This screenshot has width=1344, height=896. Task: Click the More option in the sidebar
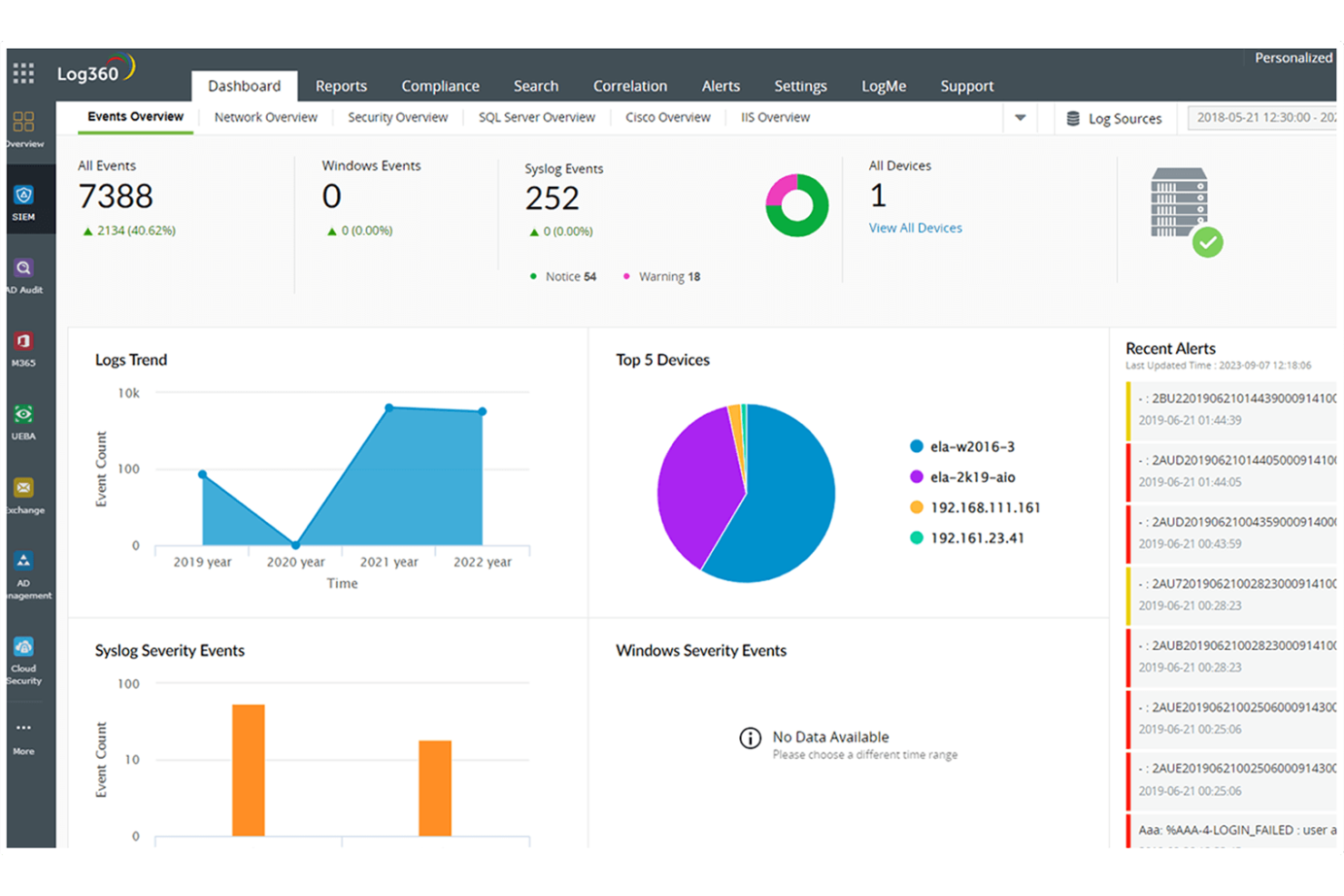(x=25, y=729)
